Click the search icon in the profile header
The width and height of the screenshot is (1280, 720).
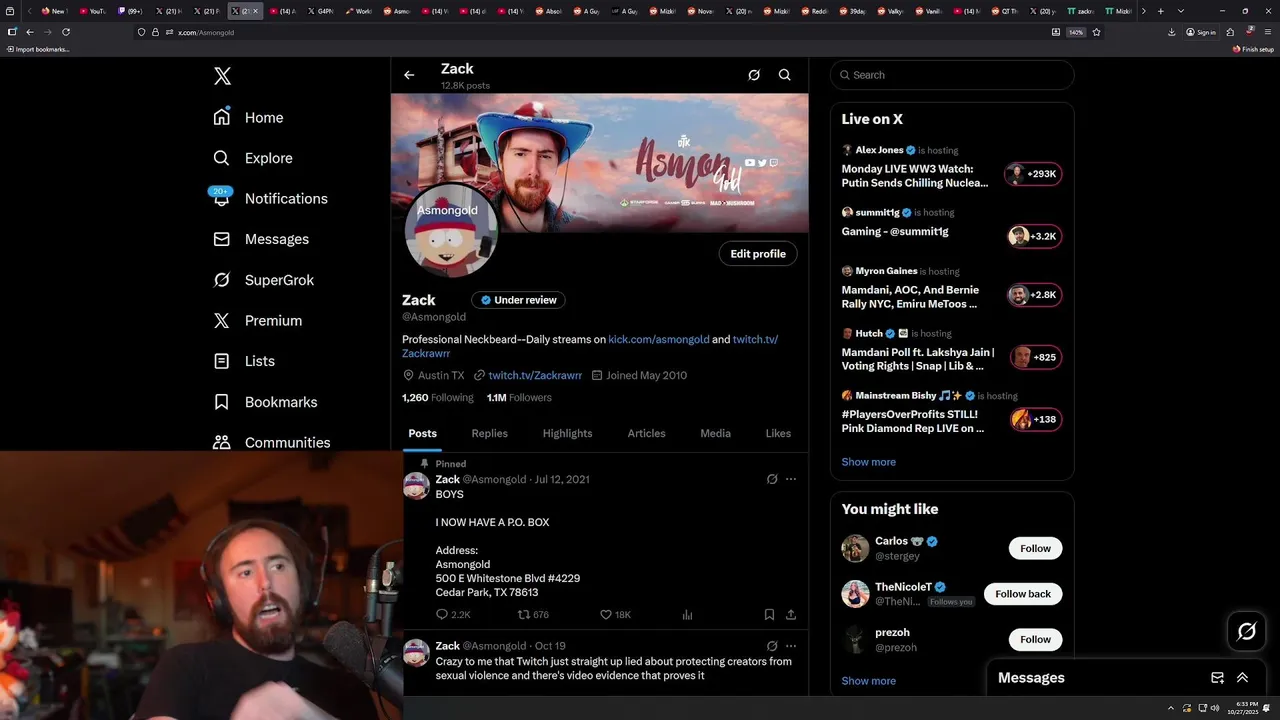(x=785, y=75)
